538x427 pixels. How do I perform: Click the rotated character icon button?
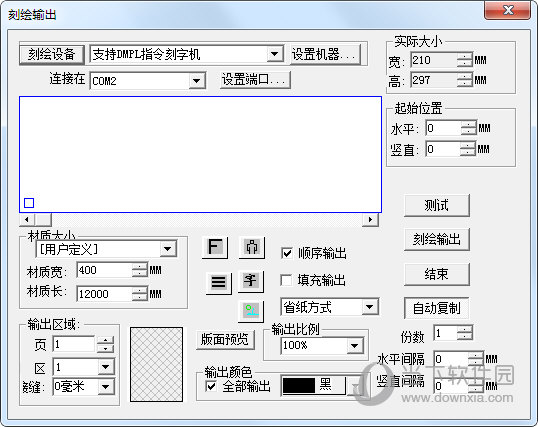click(251, 281)
